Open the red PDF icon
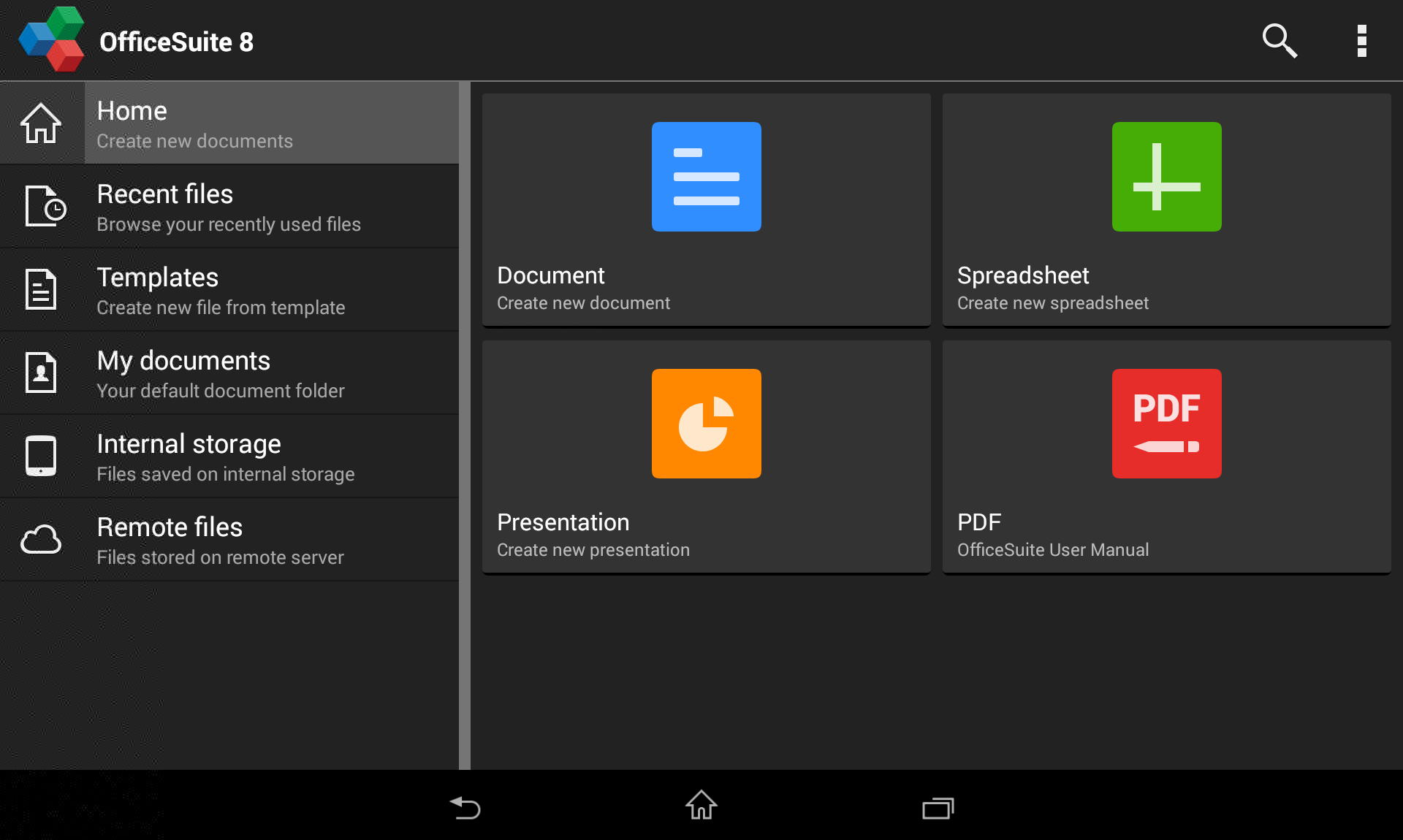The width and height of the screenshot is (1403, 840). pos(1166,424)
